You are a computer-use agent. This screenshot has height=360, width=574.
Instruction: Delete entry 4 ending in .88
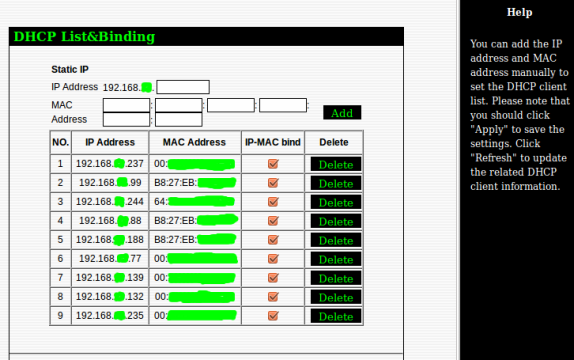click(x=336, y=221)
